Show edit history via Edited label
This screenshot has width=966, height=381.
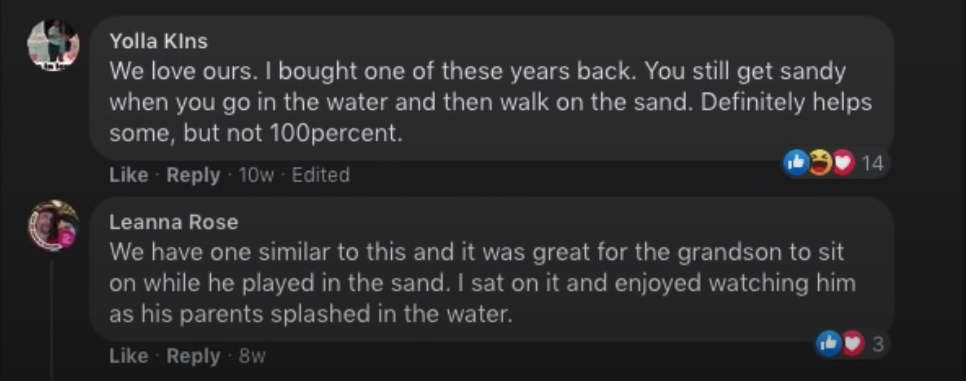click(x=320, y=175)
